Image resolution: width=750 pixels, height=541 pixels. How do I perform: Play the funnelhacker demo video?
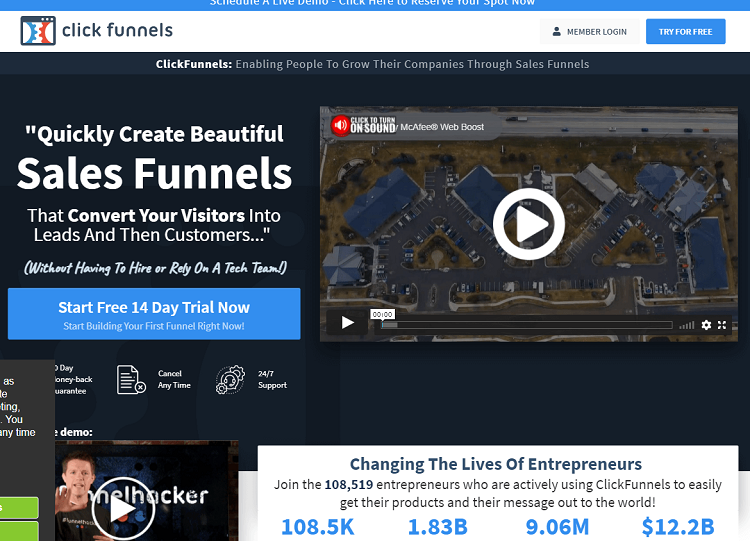(x=123, y=508)
